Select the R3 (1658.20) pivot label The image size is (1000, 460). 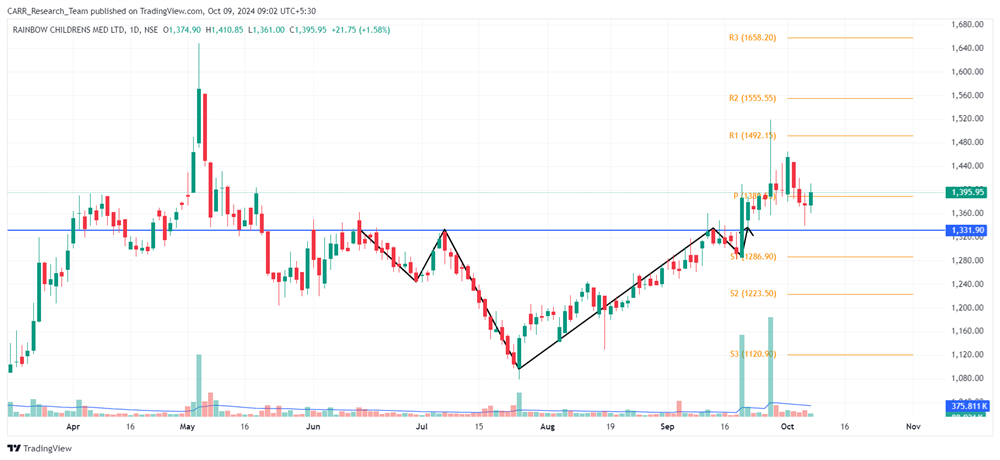[x=753, y=38]
